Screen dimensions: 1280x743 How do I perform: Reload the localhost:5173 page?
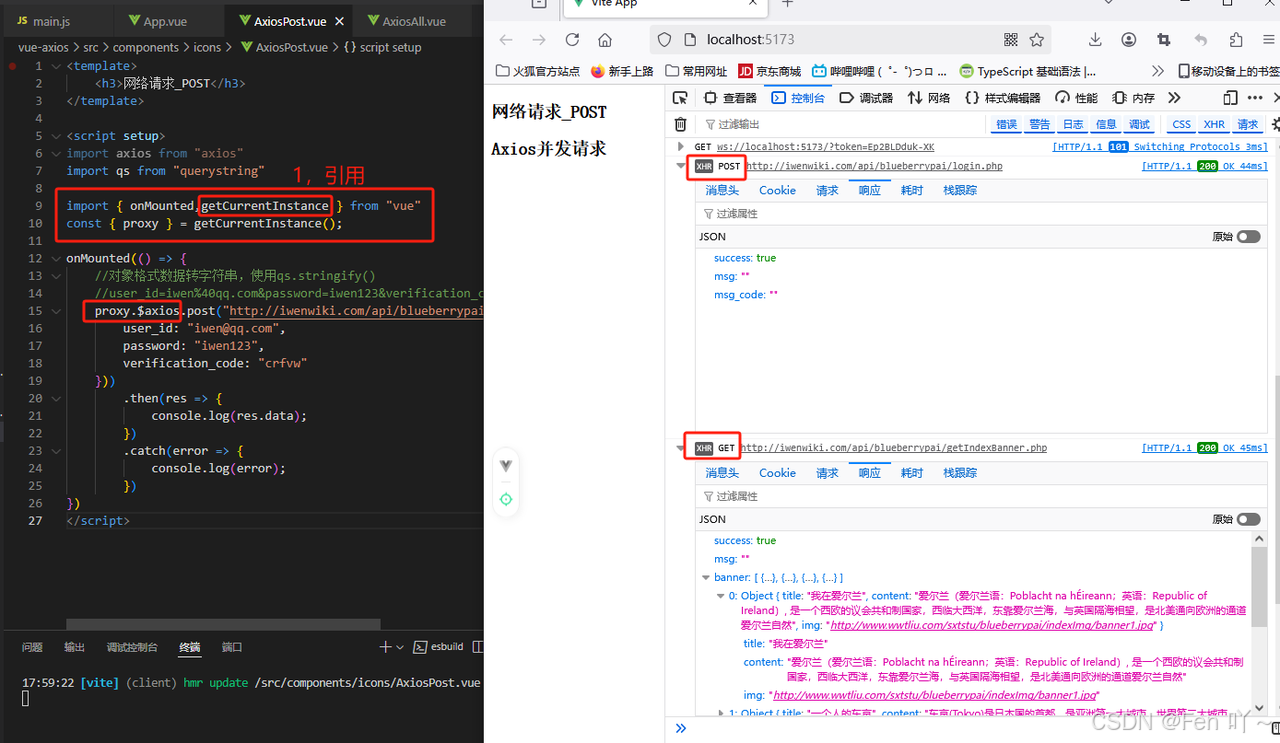coord(571,39)
